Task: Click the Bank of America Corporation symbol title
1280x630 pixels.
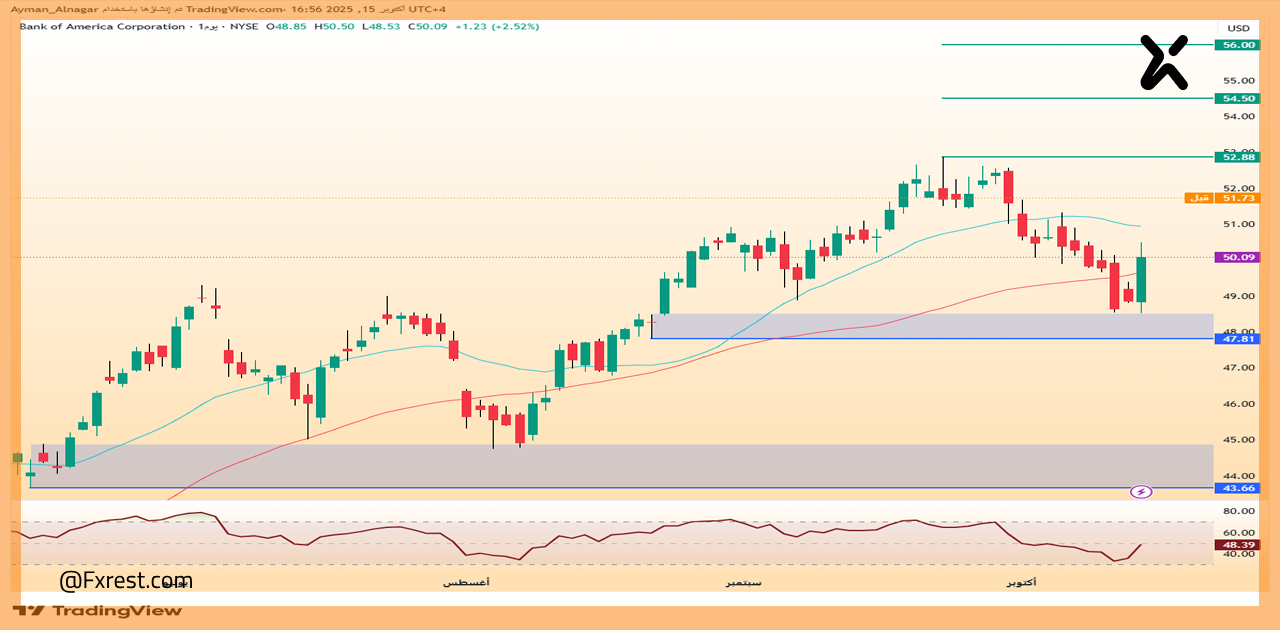Action: pyautogui.click(x=102, y=26)
